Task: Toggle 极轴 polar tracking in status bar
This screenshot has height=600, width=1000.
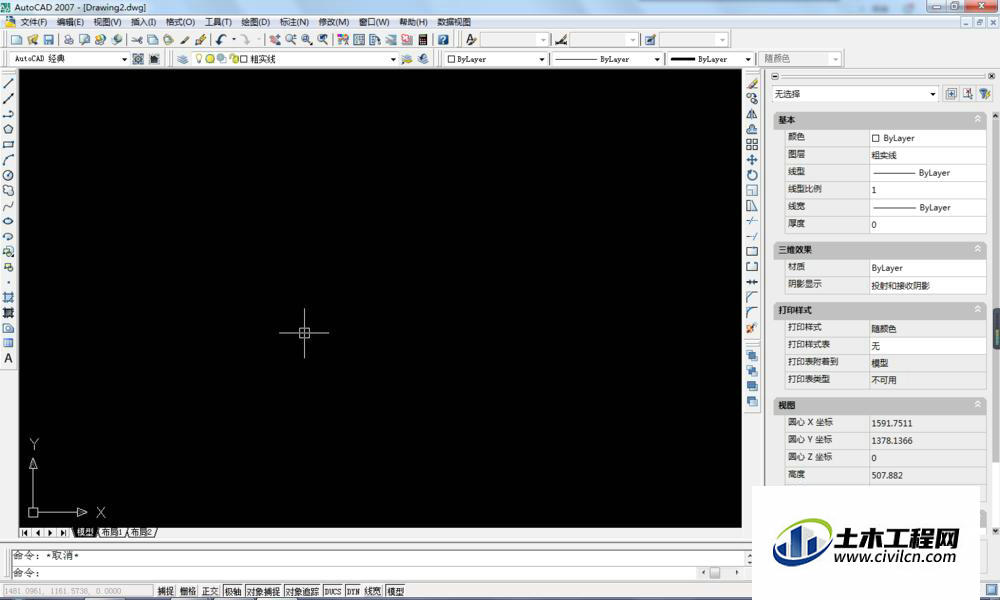Action: (233, 591)
